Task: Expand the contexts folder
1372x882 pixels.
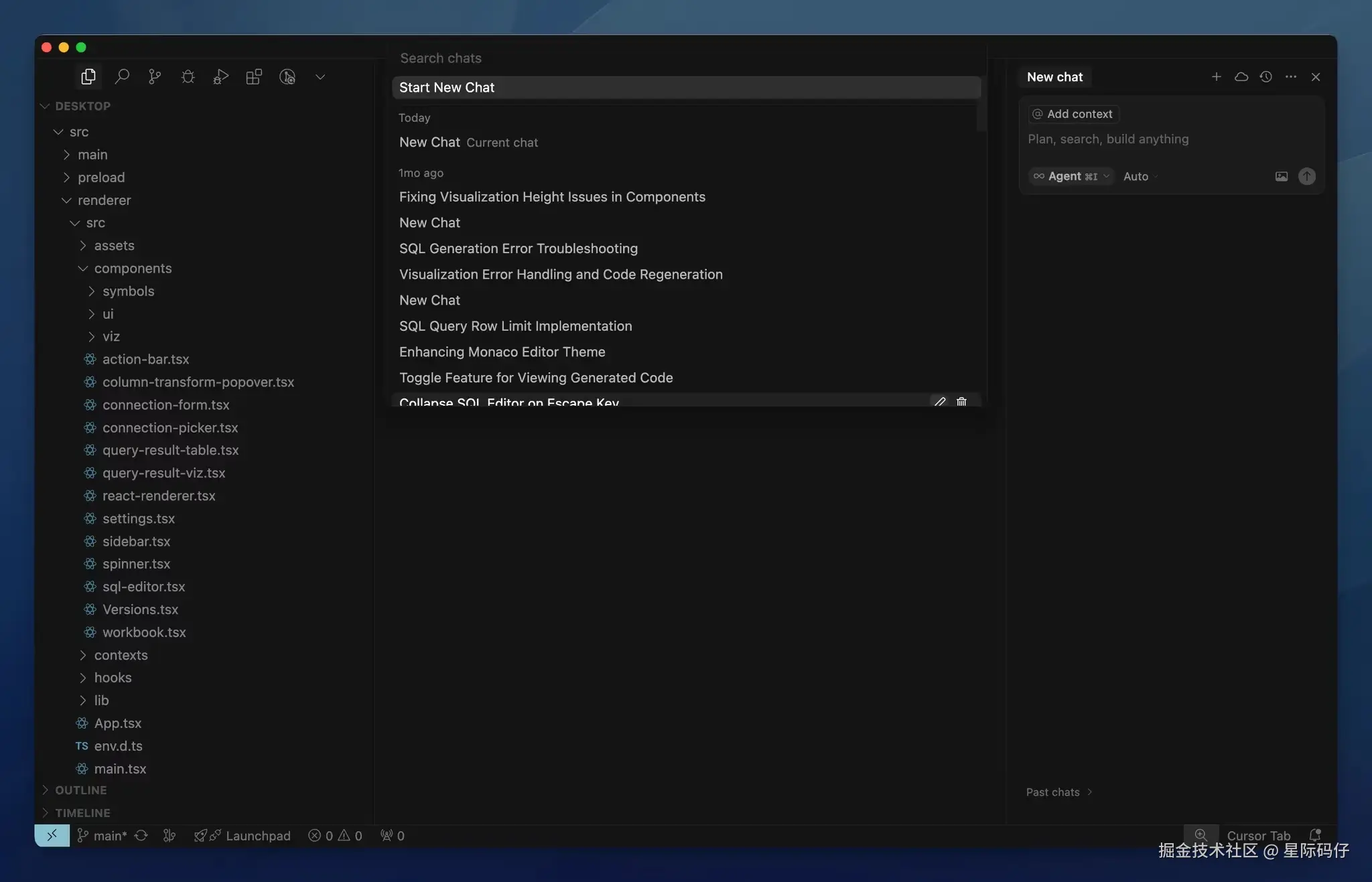Action: pos(121,655)
